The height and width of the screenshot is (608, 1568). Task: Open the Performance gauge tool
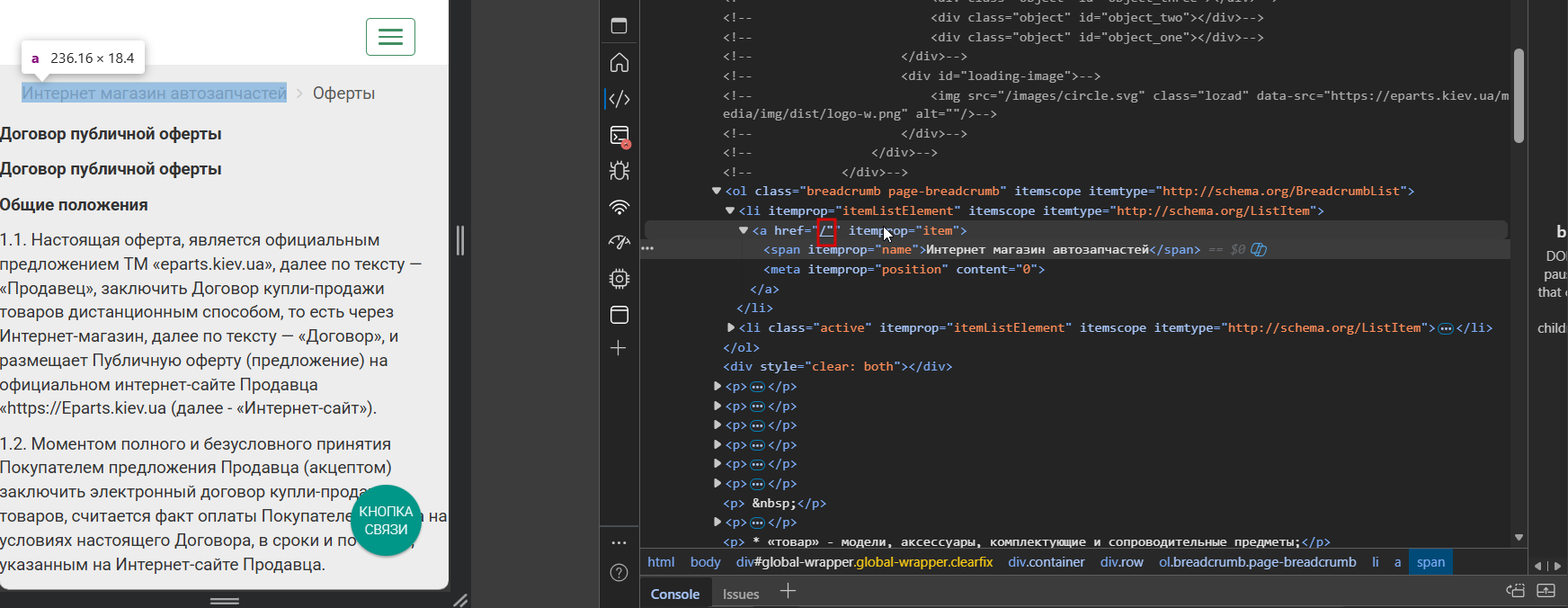[x=619, y=243]
